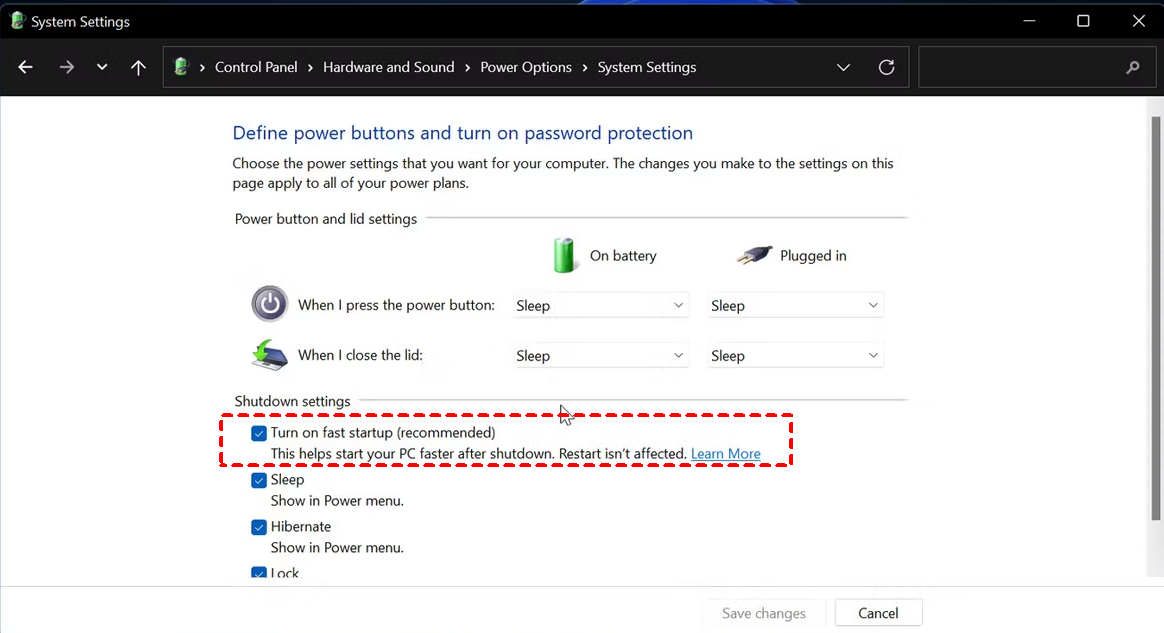Go up one folder level

(138, 67)
